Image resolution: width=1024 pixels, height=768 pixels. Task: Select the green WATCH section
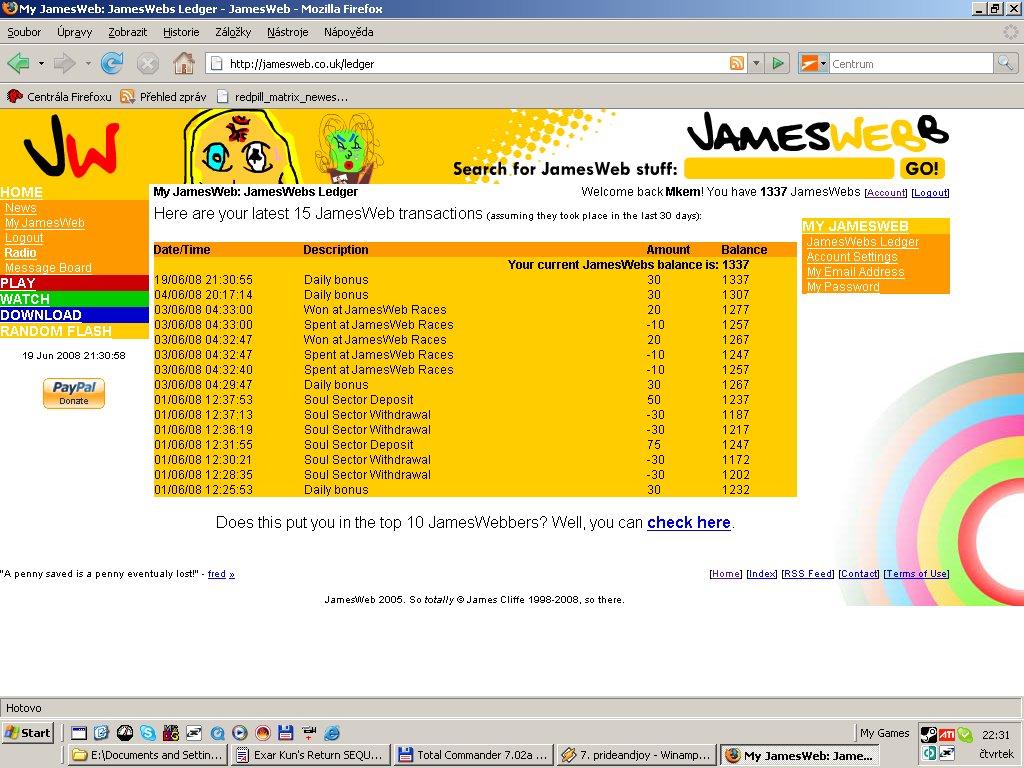(x=74, y=299)
